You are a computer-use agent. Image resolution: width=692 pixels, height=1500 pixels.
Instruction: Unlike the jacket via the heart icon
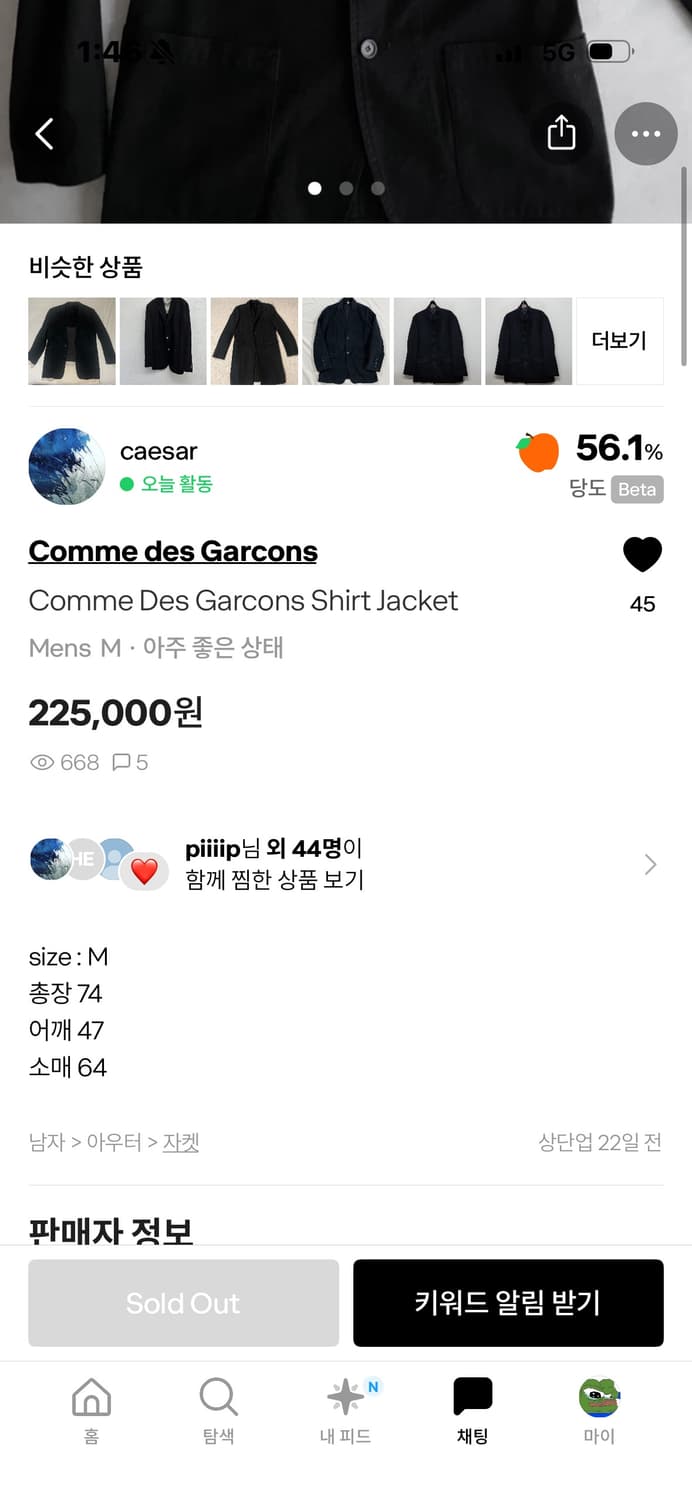pyautogui.click(x=642, y=554)
